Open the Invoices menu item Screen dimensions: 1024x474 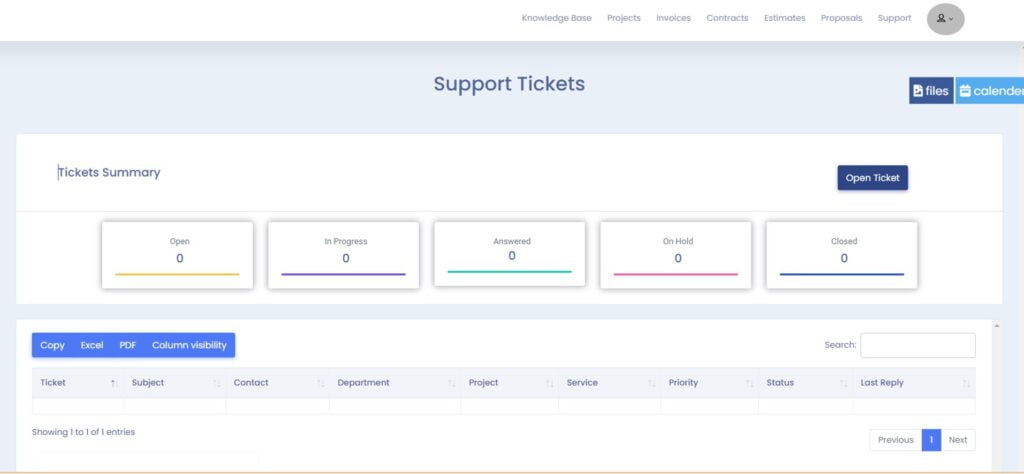673,18
